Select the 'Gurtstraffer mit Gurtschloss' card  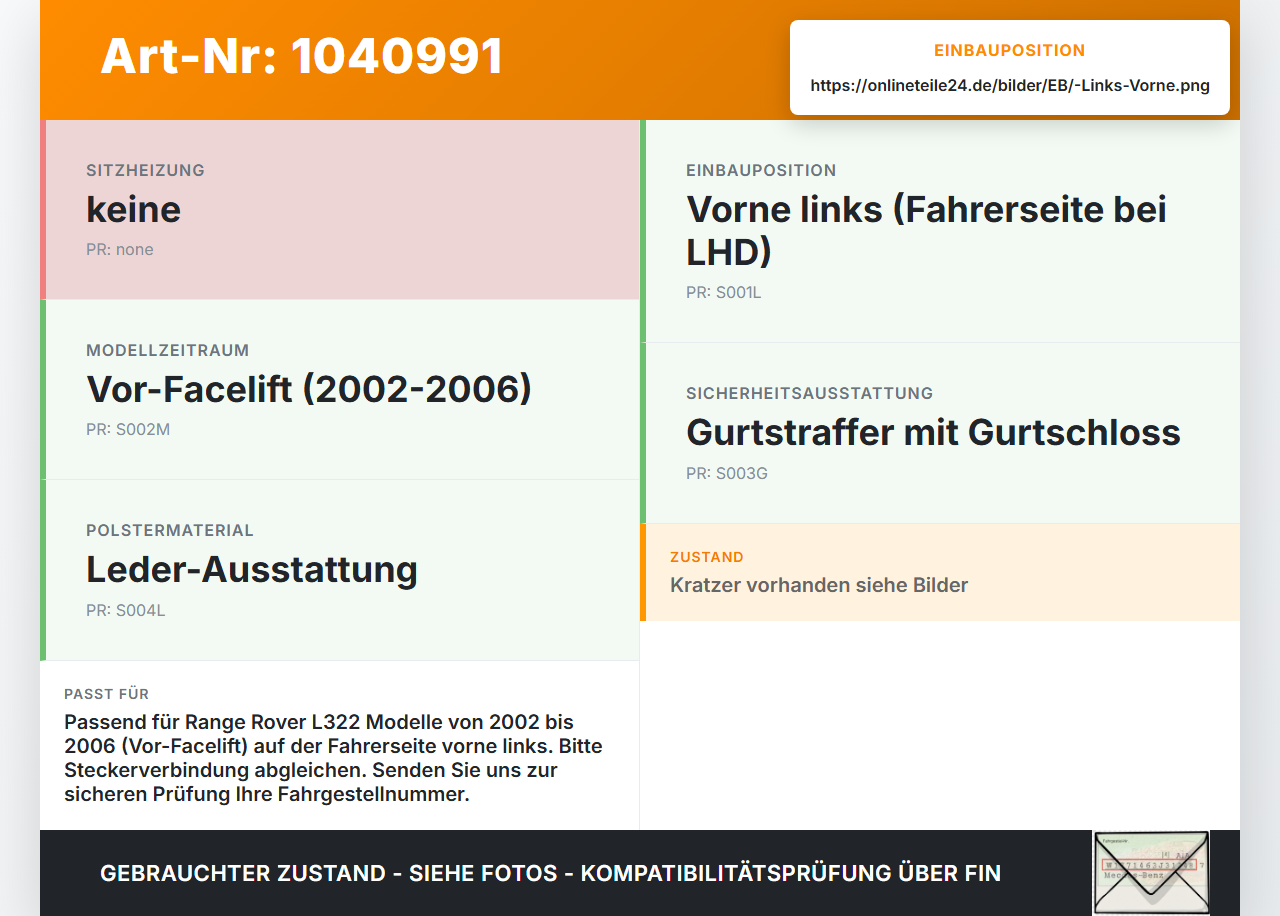click(x=940, y=433)
